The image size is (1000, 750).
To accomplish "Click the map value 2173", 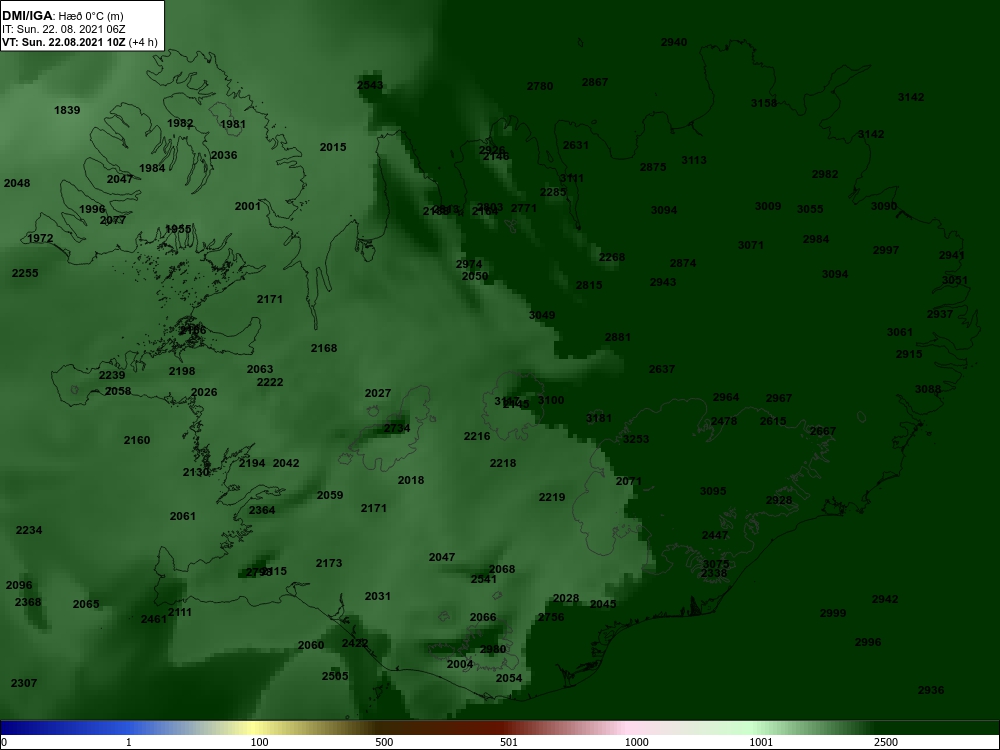I will (x=329, y=563).
